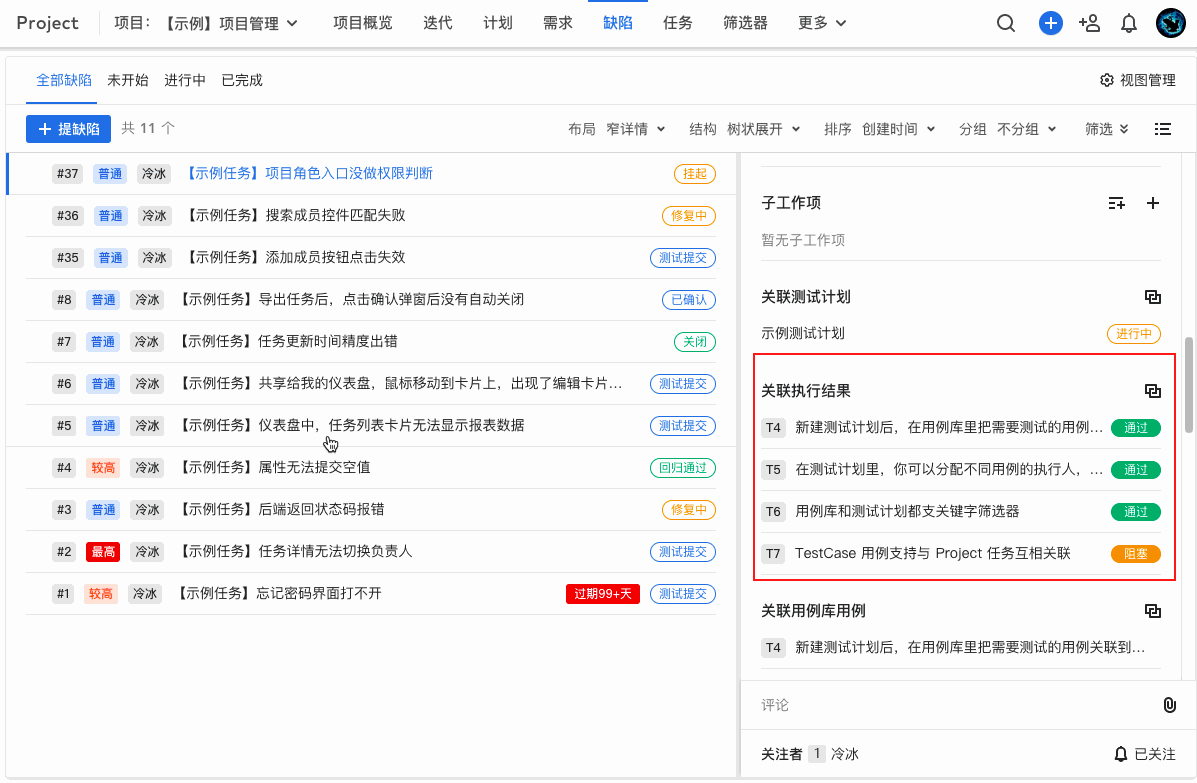Click link icon beside 关联用例库用例

point(1153,611)
